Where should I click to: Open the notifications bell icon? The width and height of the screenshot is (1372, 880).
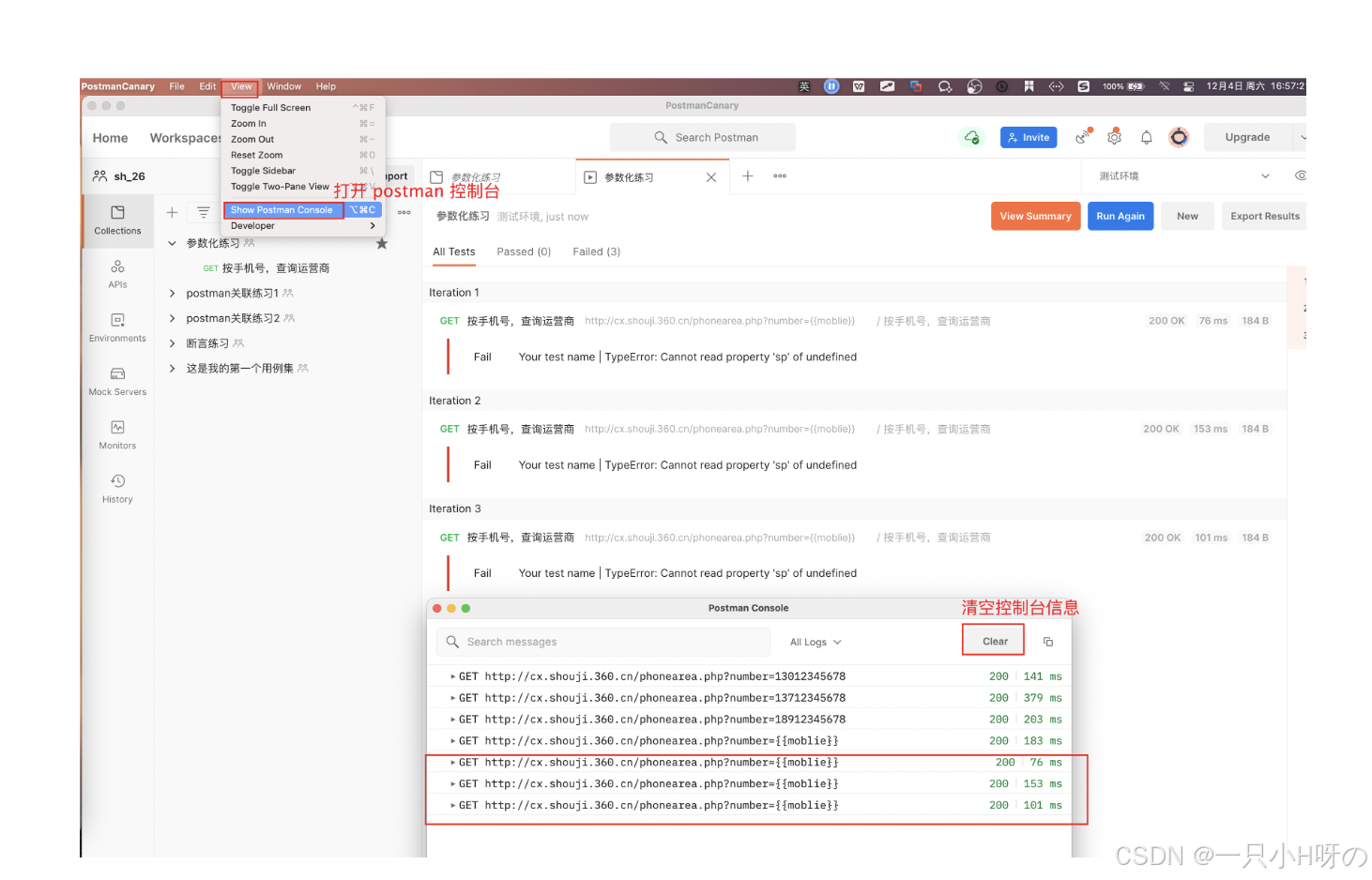click(1146, 137)
